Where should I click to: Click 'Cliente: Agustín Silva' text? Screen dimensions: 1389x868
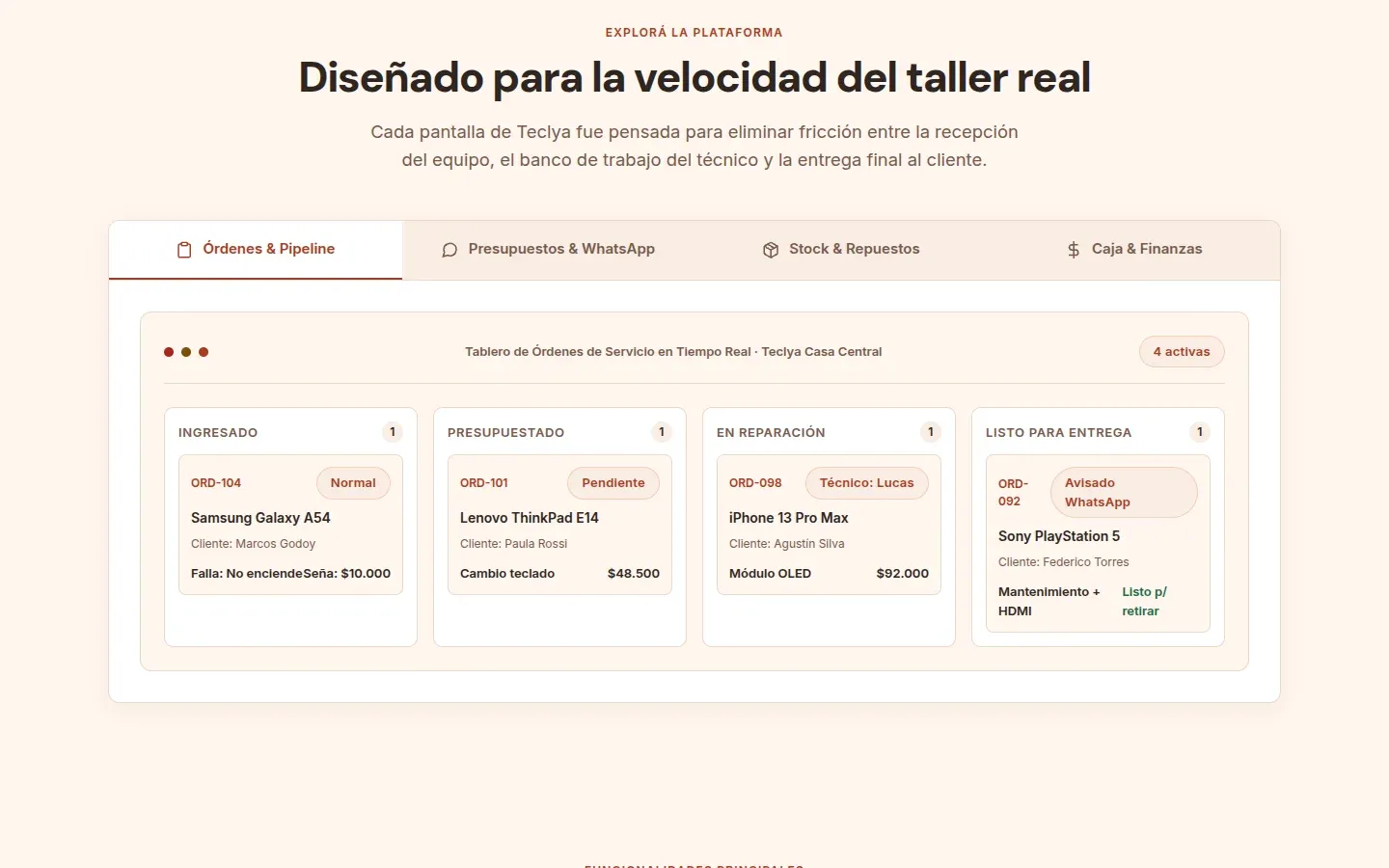[787, 544]
